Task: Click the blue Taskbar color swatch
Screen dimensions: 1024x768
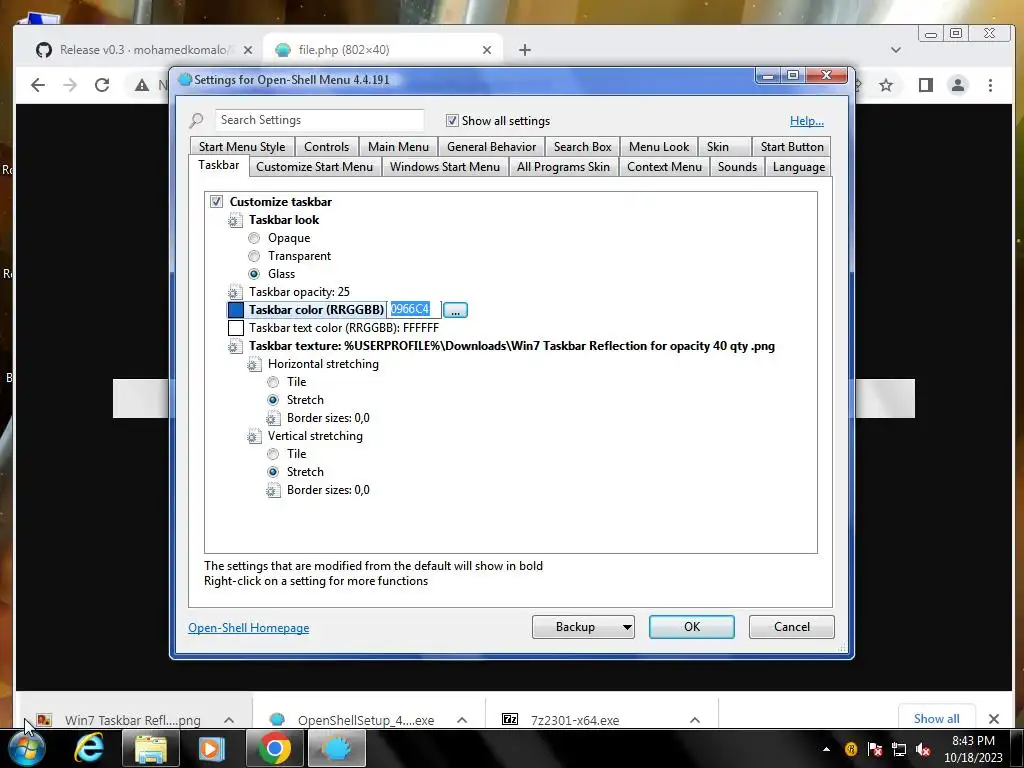Action: (236, 310)
